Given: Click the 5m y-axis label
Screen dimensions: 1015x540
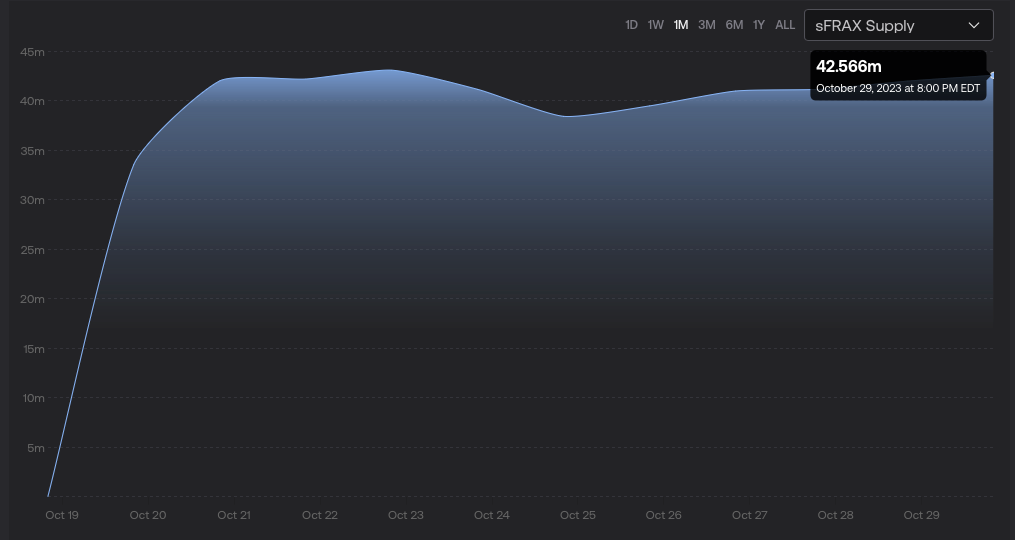Looking at the screenshot, I should point(35,448).
